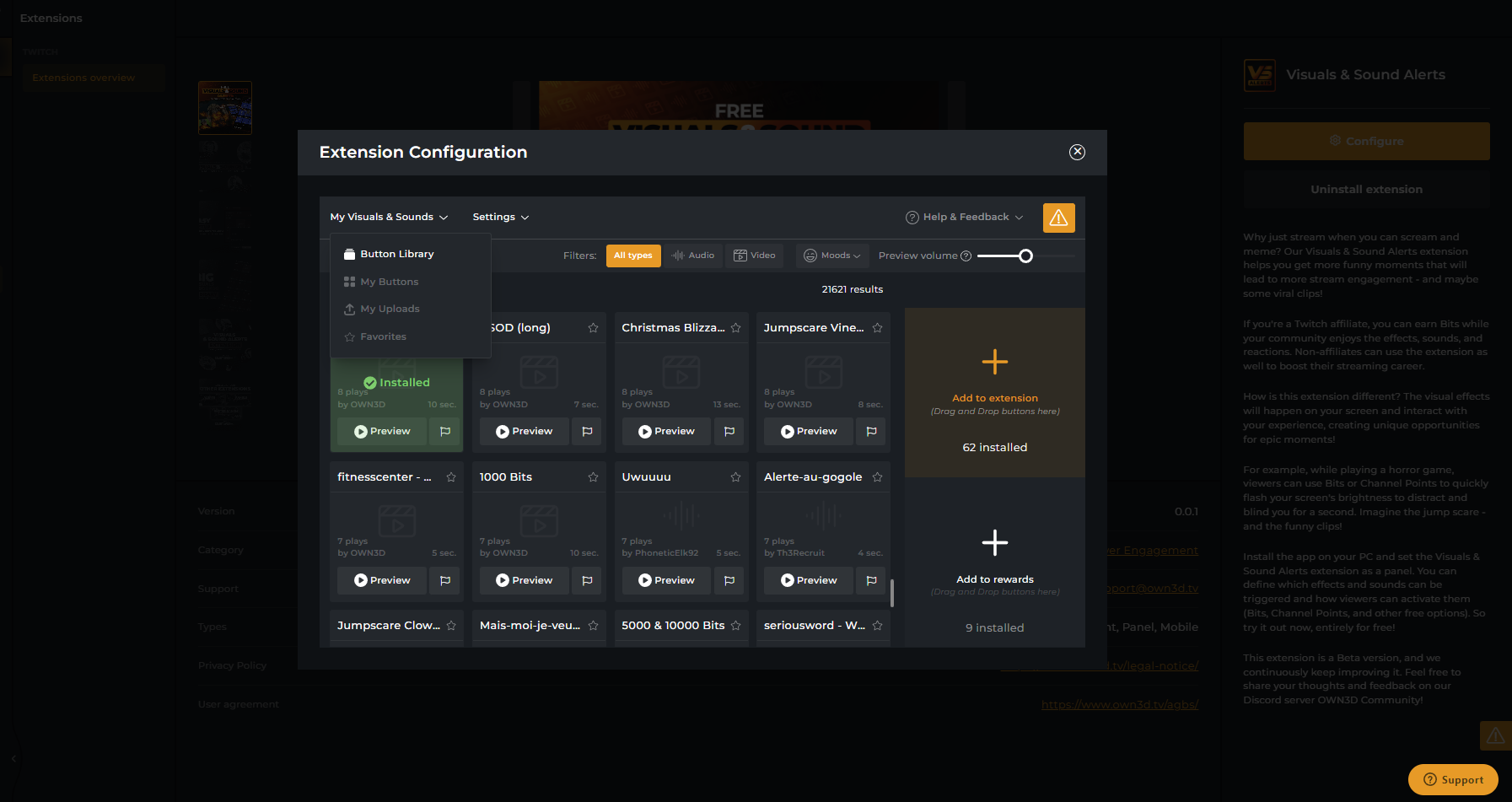Screen dimensions: 1512x802
Task: Flag the fitnesscenter button
Action: point(445,580)
